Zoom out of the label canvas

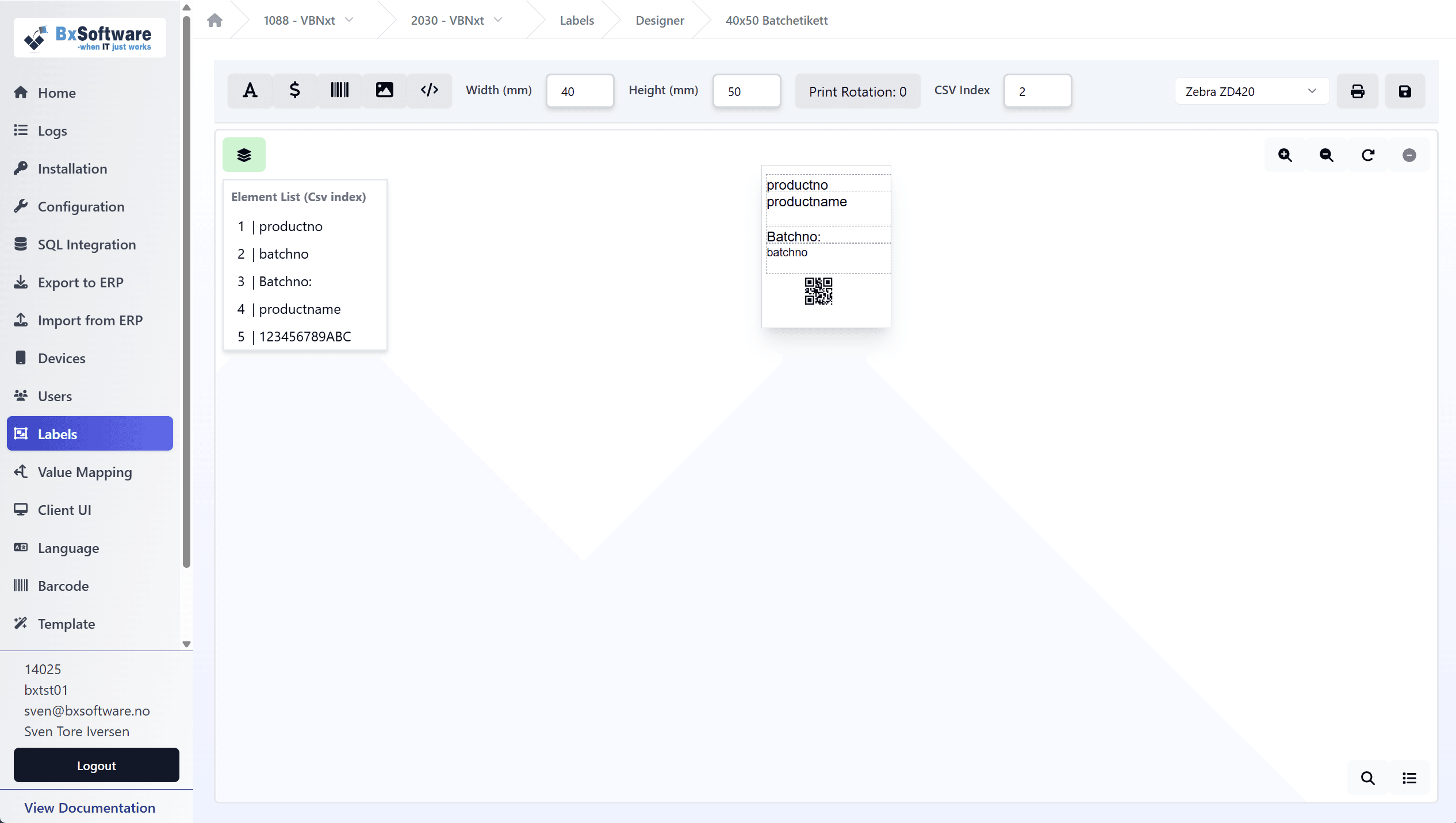pos(1326,155)
